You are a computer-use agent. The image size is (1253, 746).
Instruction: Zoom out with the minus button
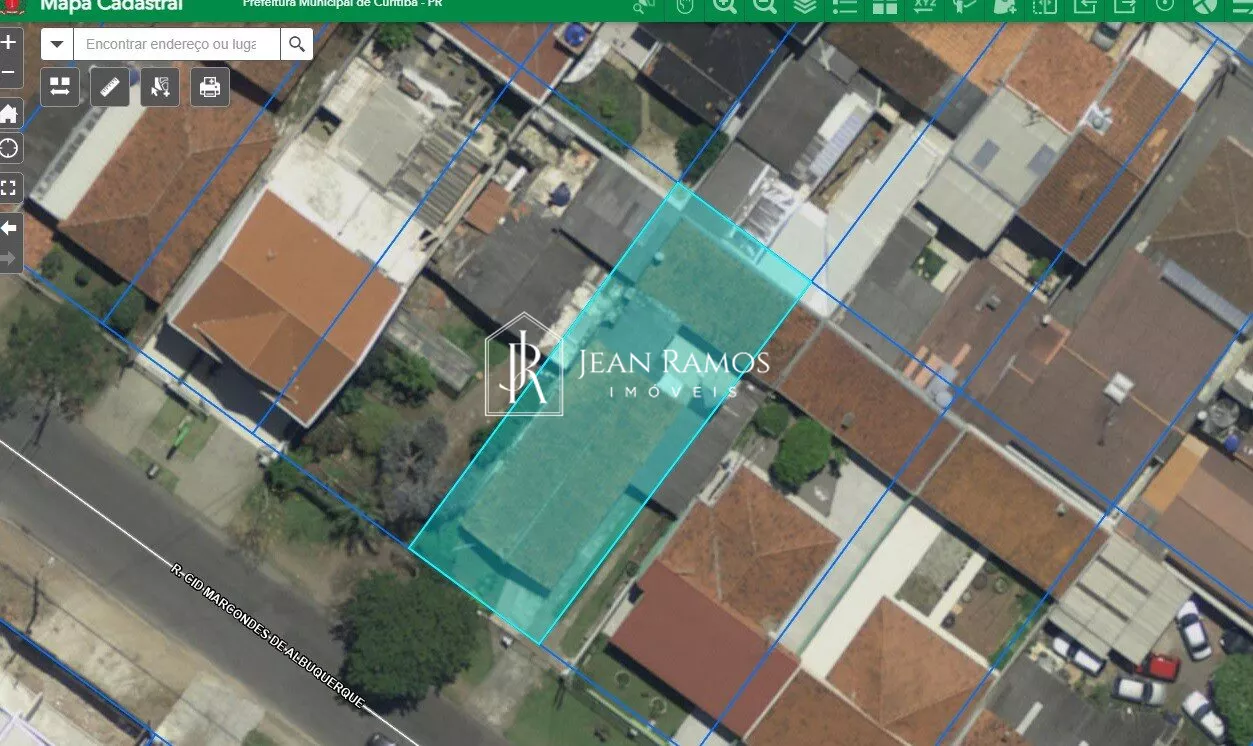tap(9, 73)
